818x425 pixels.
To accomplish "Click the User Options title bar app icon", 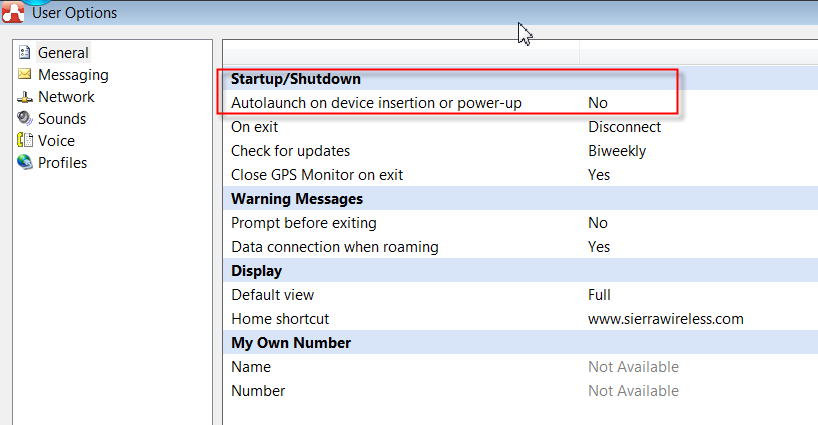I will (x=13, y=12).
